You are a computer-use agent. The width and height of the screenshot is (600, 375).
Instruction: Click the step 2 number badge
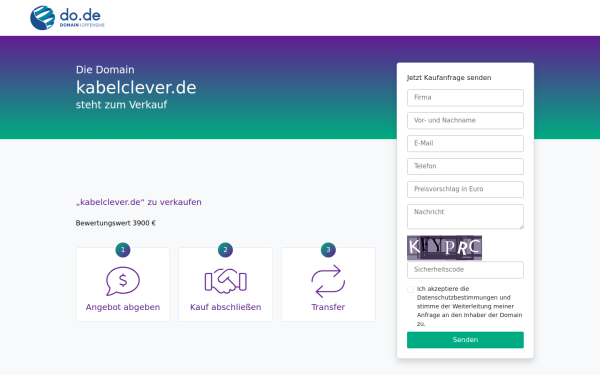coord(225,250)
